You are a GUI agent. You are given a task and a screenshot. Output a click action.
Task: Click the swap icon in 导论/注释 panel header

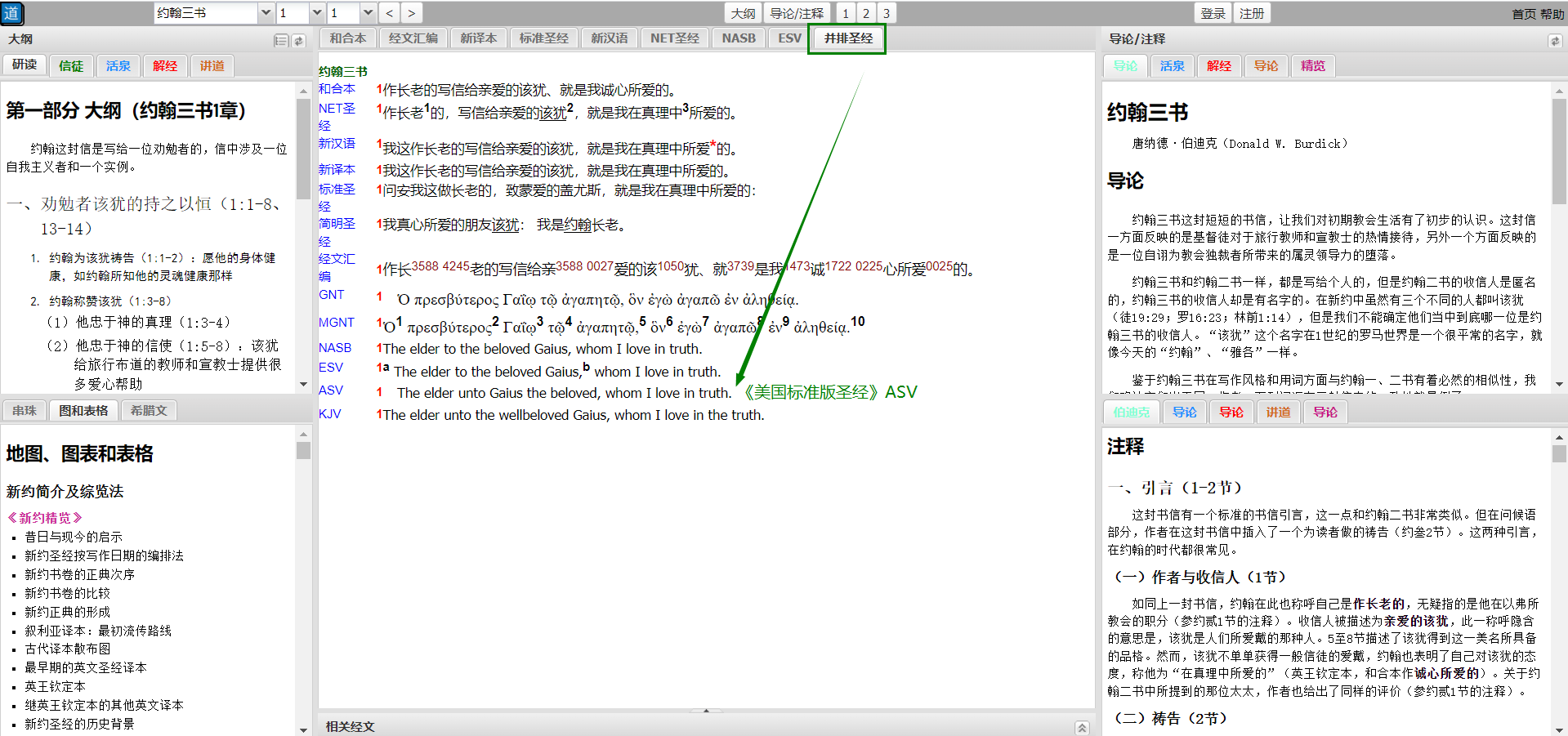[1554, 41]
